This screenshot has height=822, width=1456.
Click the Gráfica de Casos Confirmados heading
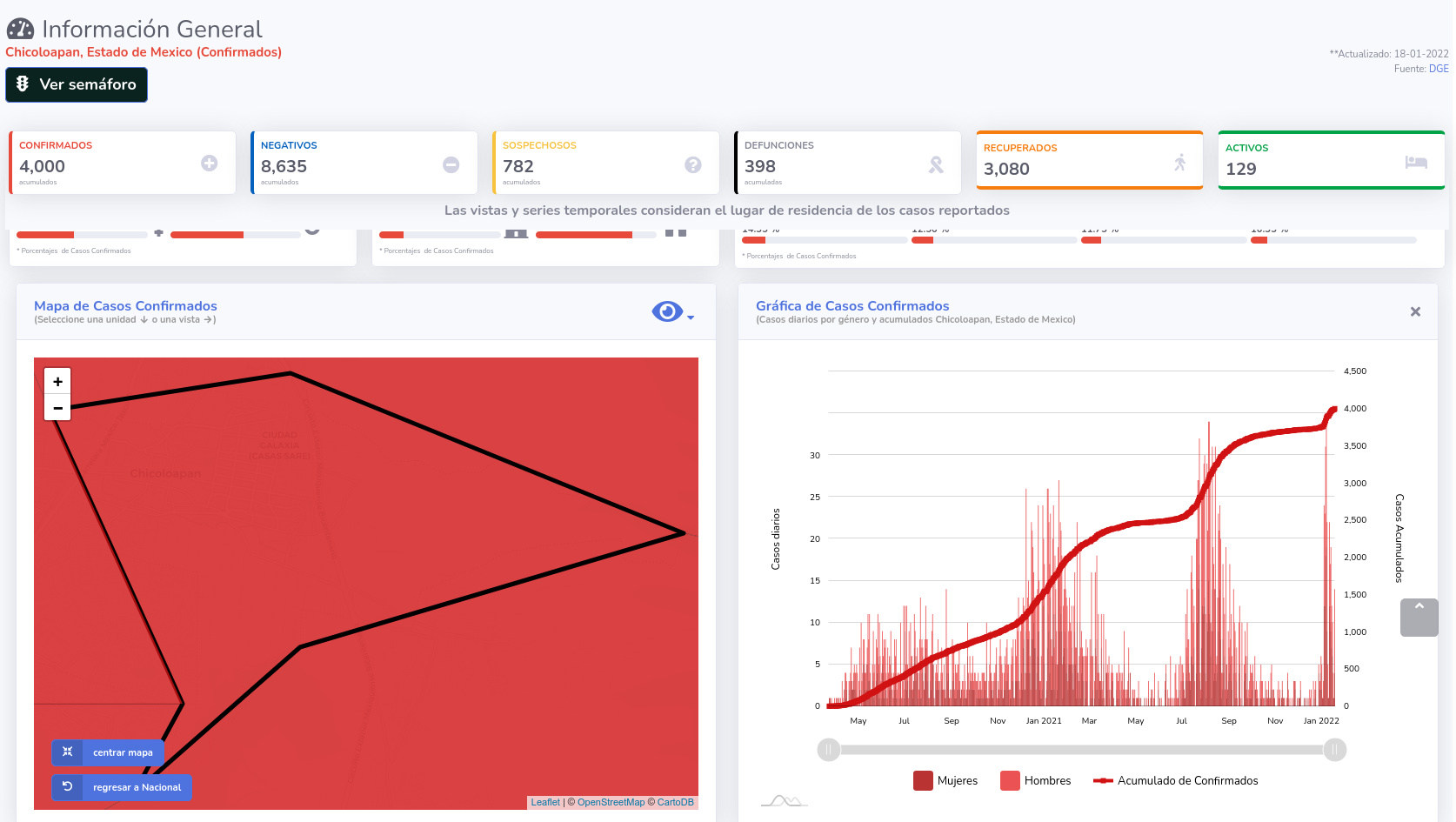[852, 306]
